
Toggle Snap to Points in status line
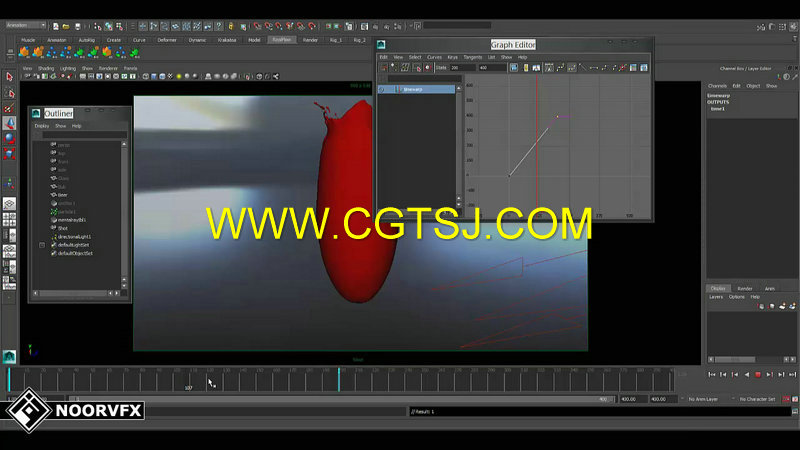(279, 26)
